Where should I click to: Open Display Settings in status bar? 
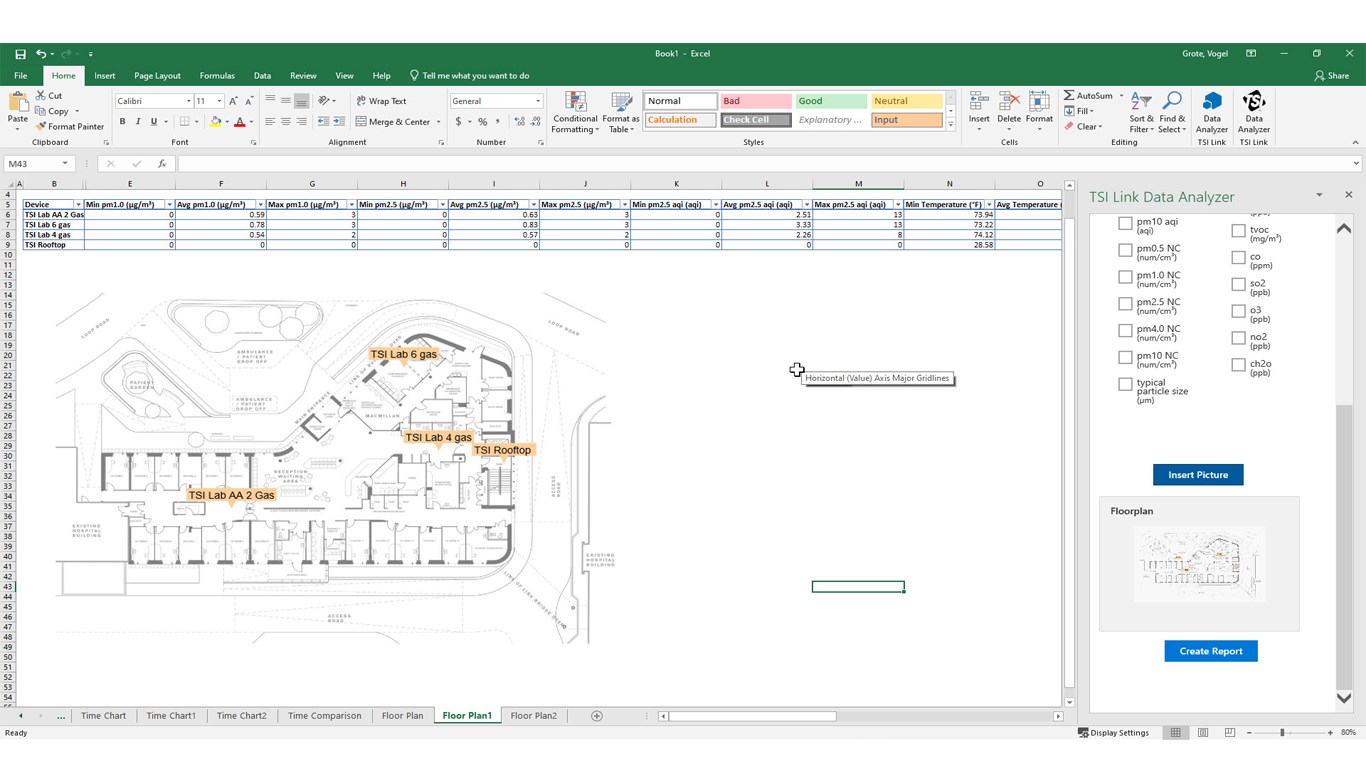[1113, 733]
